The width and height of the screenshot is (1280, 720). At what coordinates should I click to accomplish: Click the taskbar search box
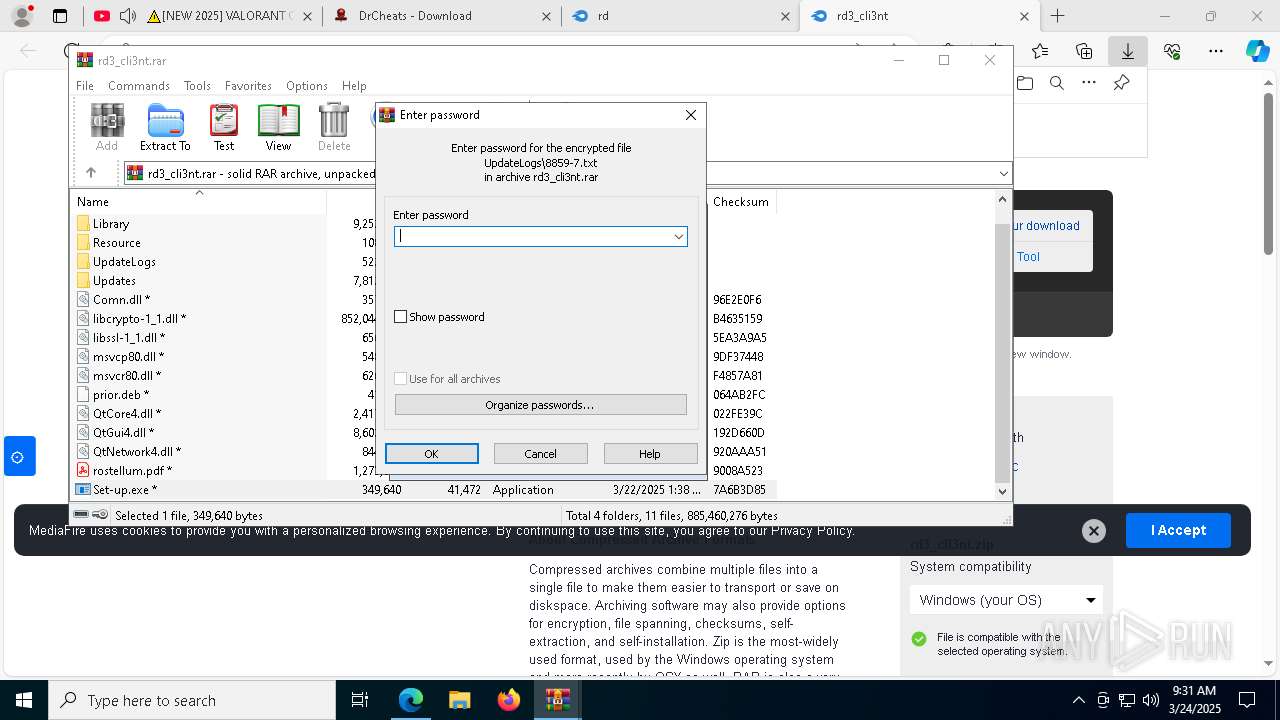[x=192, y=700]
